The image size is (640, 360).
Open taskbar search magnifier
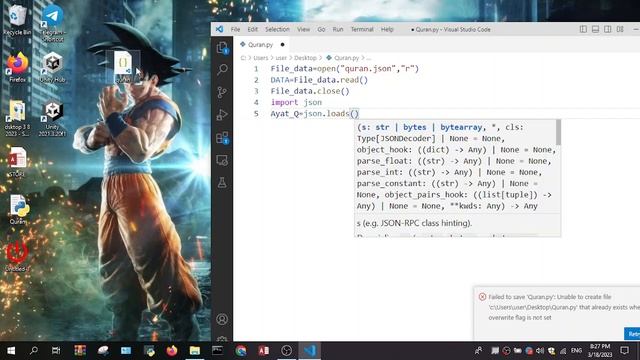pos(34,351)
